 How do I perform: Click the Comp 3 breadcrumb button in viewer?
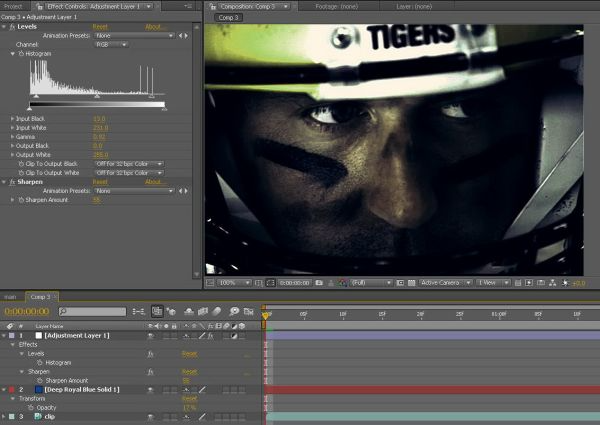coord(228,18)
